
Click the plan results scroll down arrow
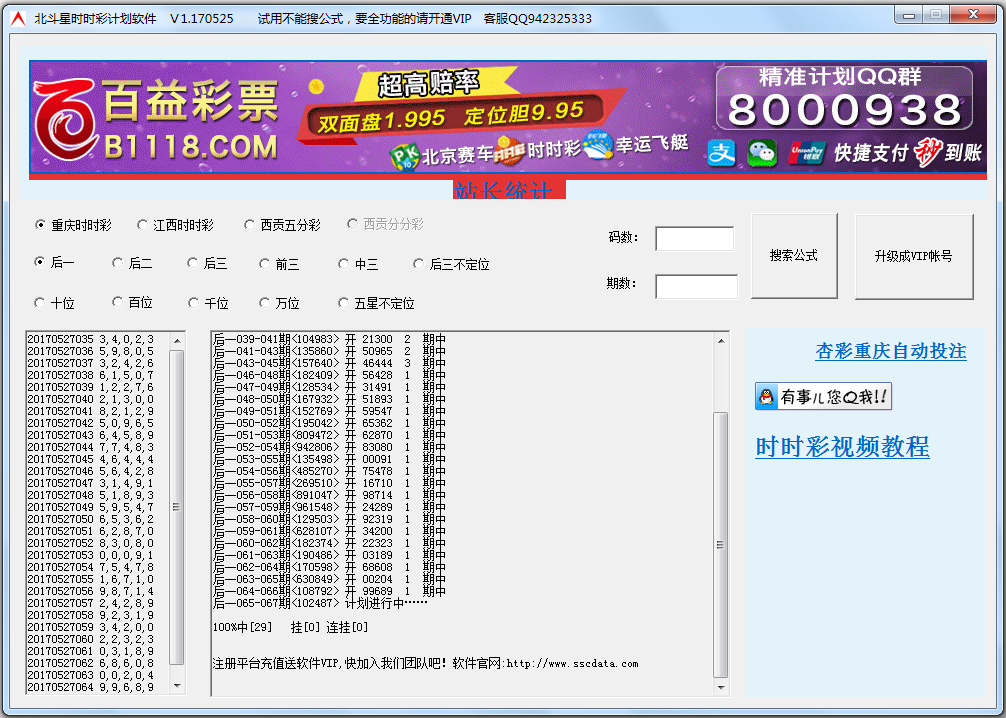[x=720, y=687]
